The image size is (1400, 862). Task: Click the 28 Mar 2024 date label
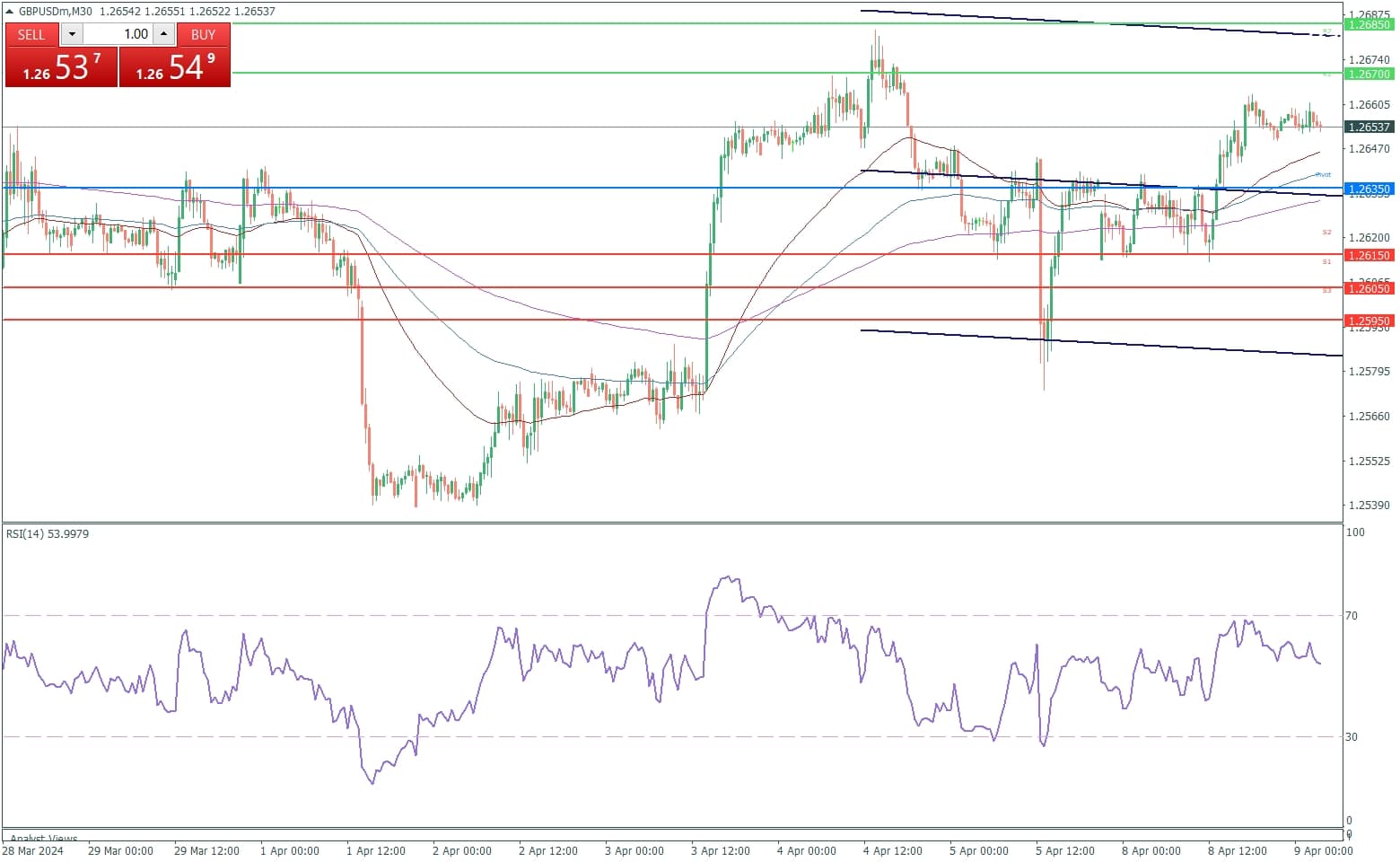tap(33, 851)
